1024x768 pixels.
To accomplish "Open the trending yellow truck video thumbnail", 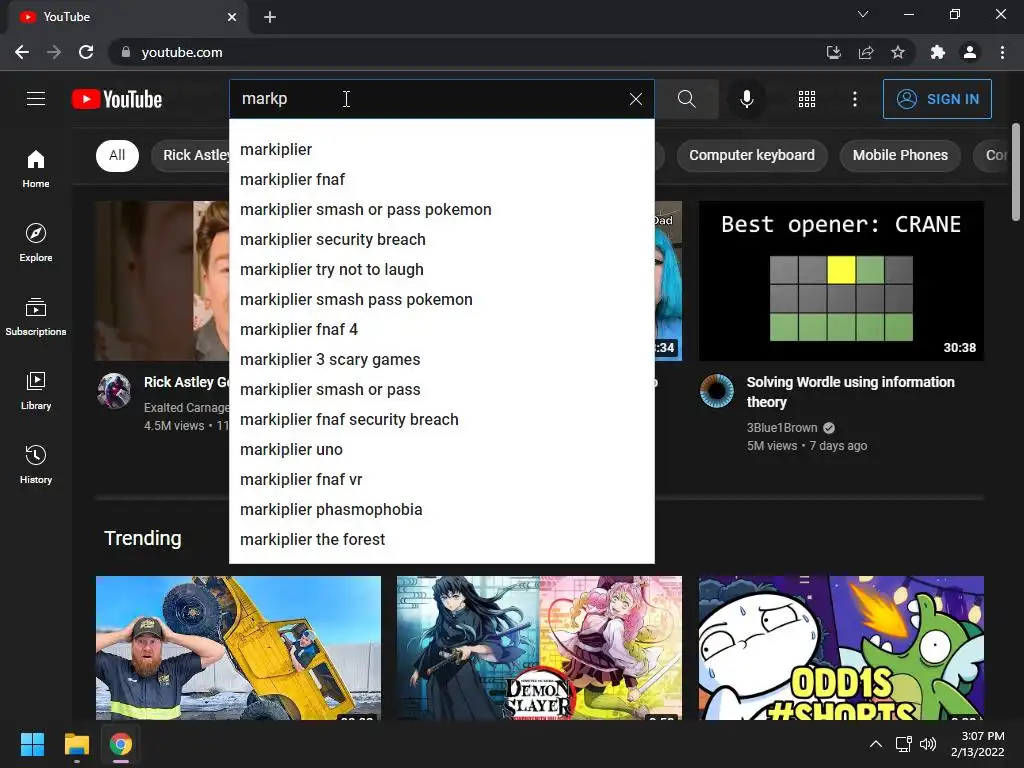I will (238, 648).
